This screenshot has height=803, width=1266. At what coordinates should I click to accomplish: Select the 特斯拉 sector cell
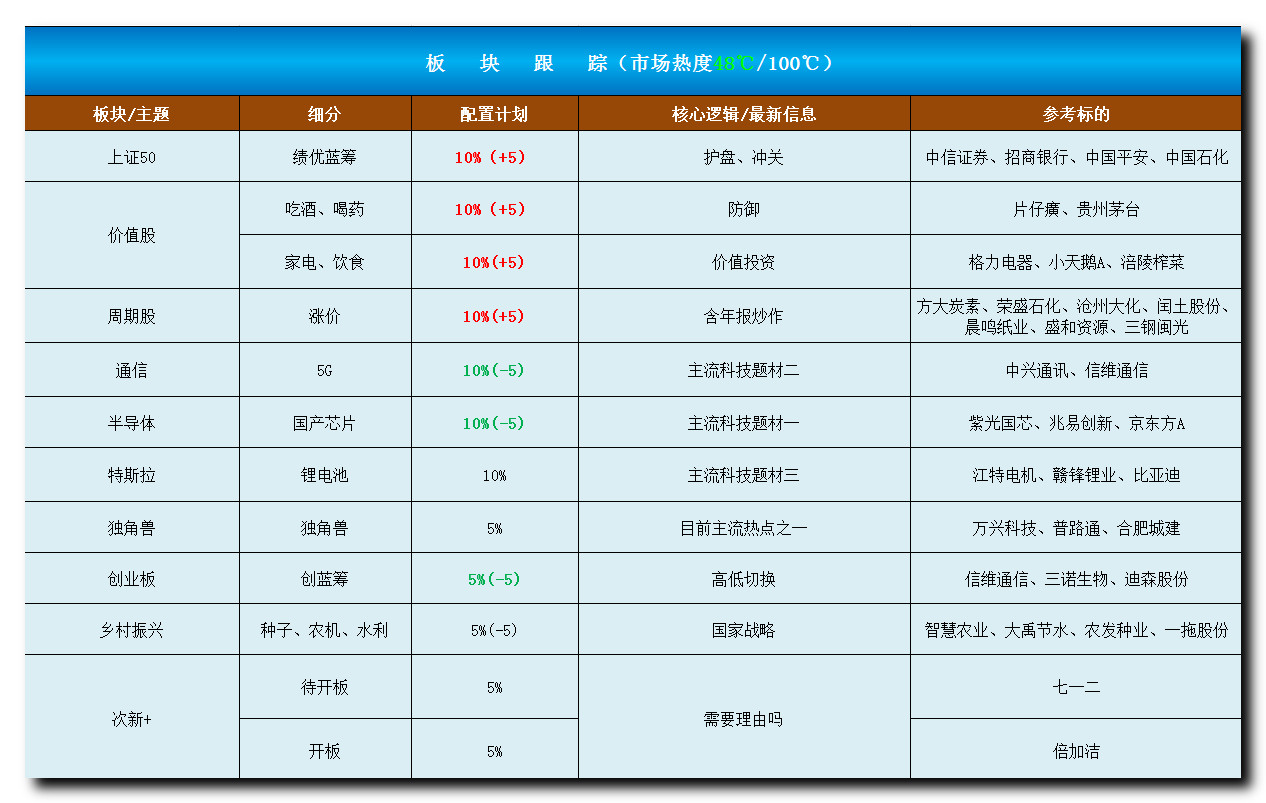132,475
